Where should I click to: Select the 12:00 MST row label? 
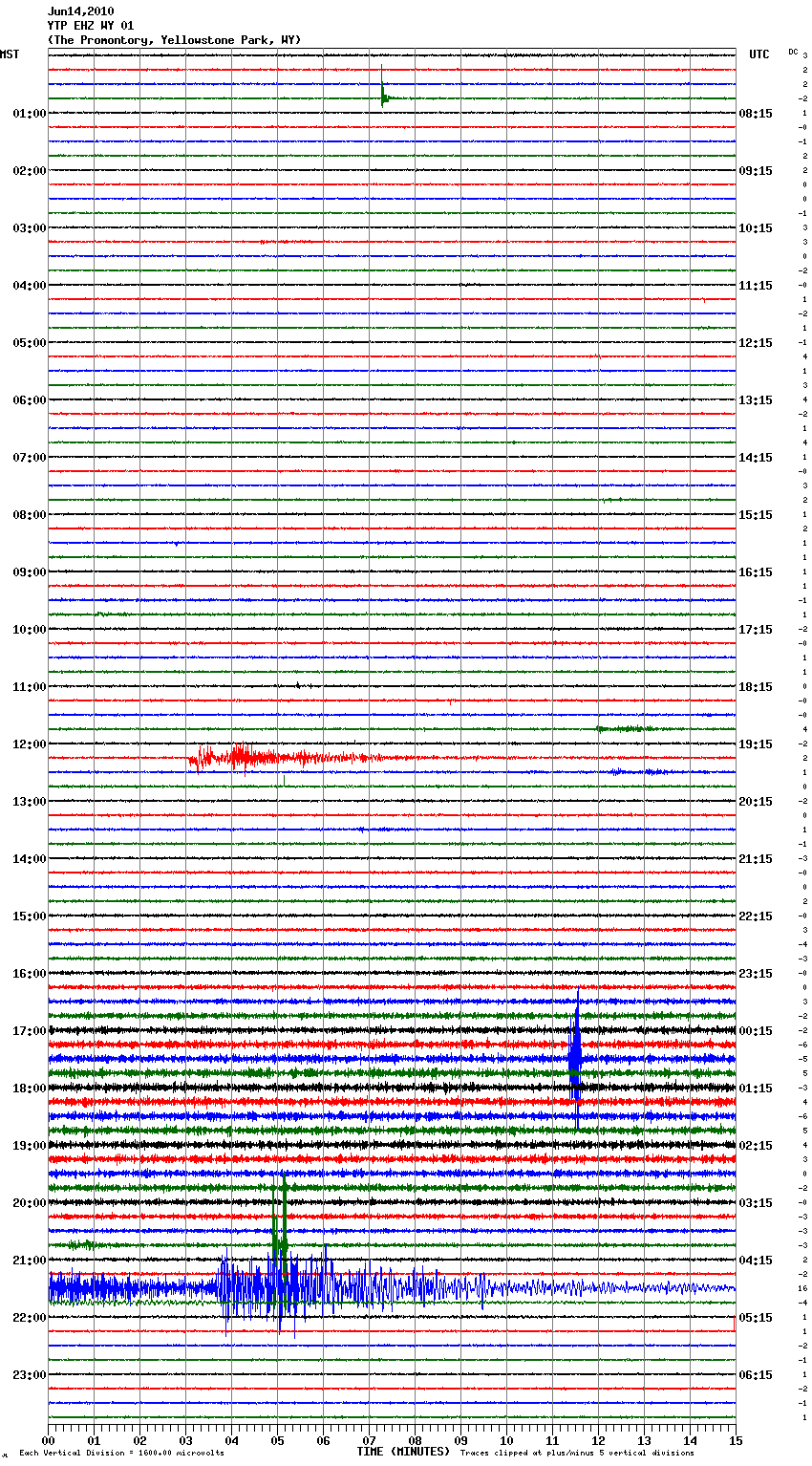point(29,744)
